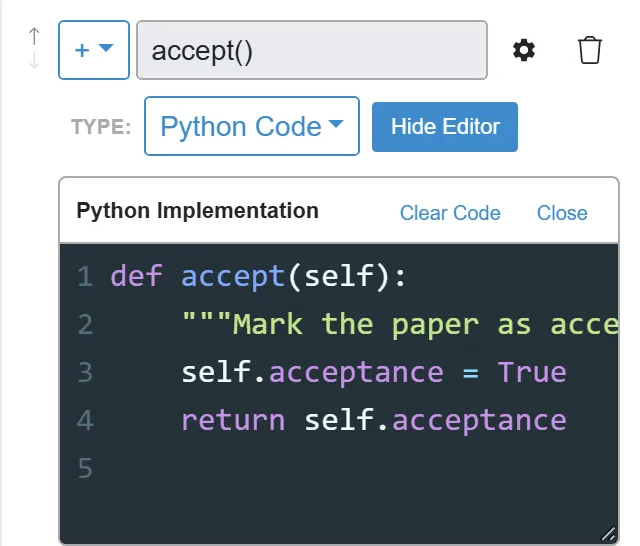This screenshot has width=640, height=546.
Task: Close the Python Implementation editor
Action: tap(562, 213)
